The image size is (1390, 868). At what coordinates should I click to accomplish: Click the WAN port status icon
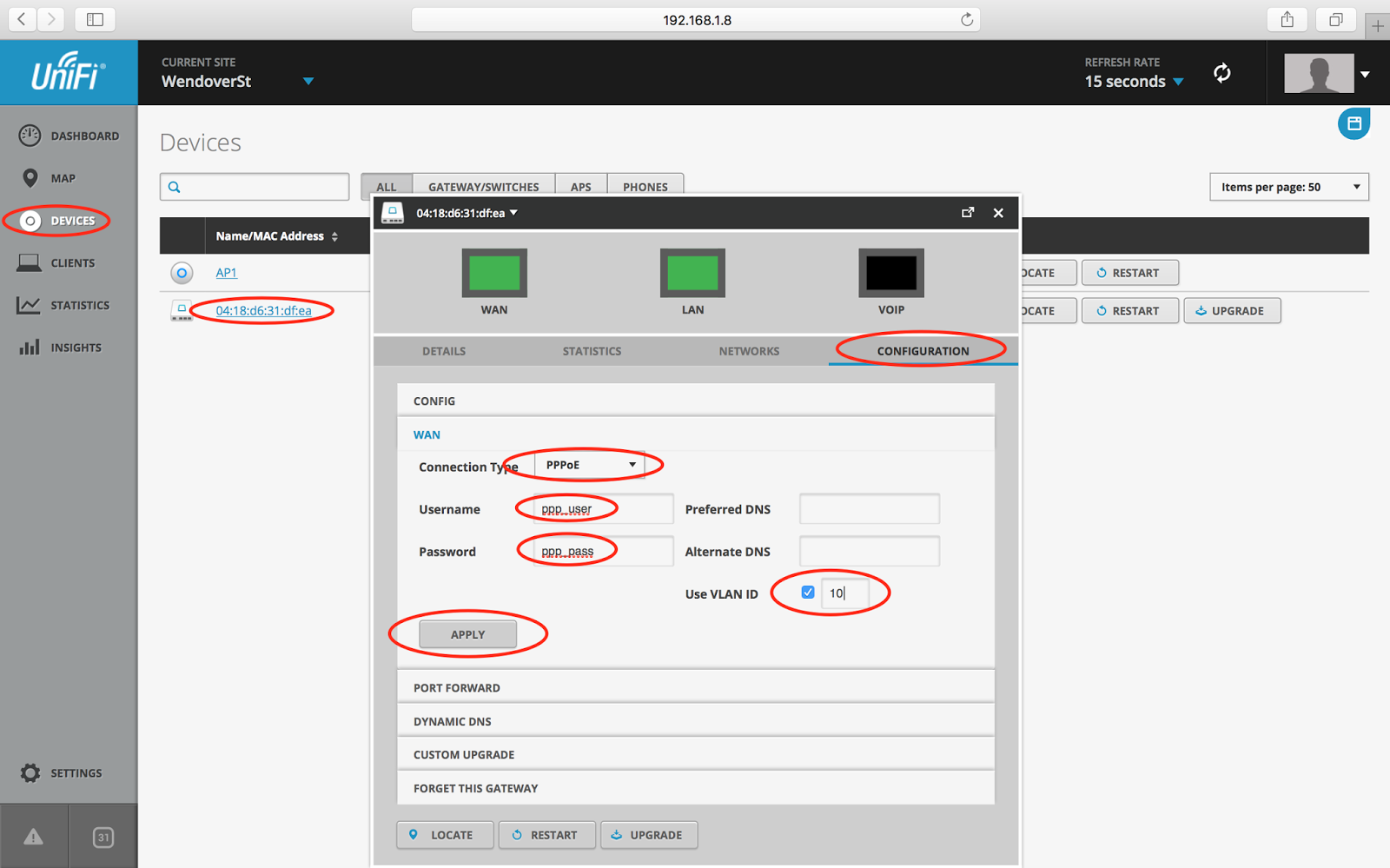(494, 273)
